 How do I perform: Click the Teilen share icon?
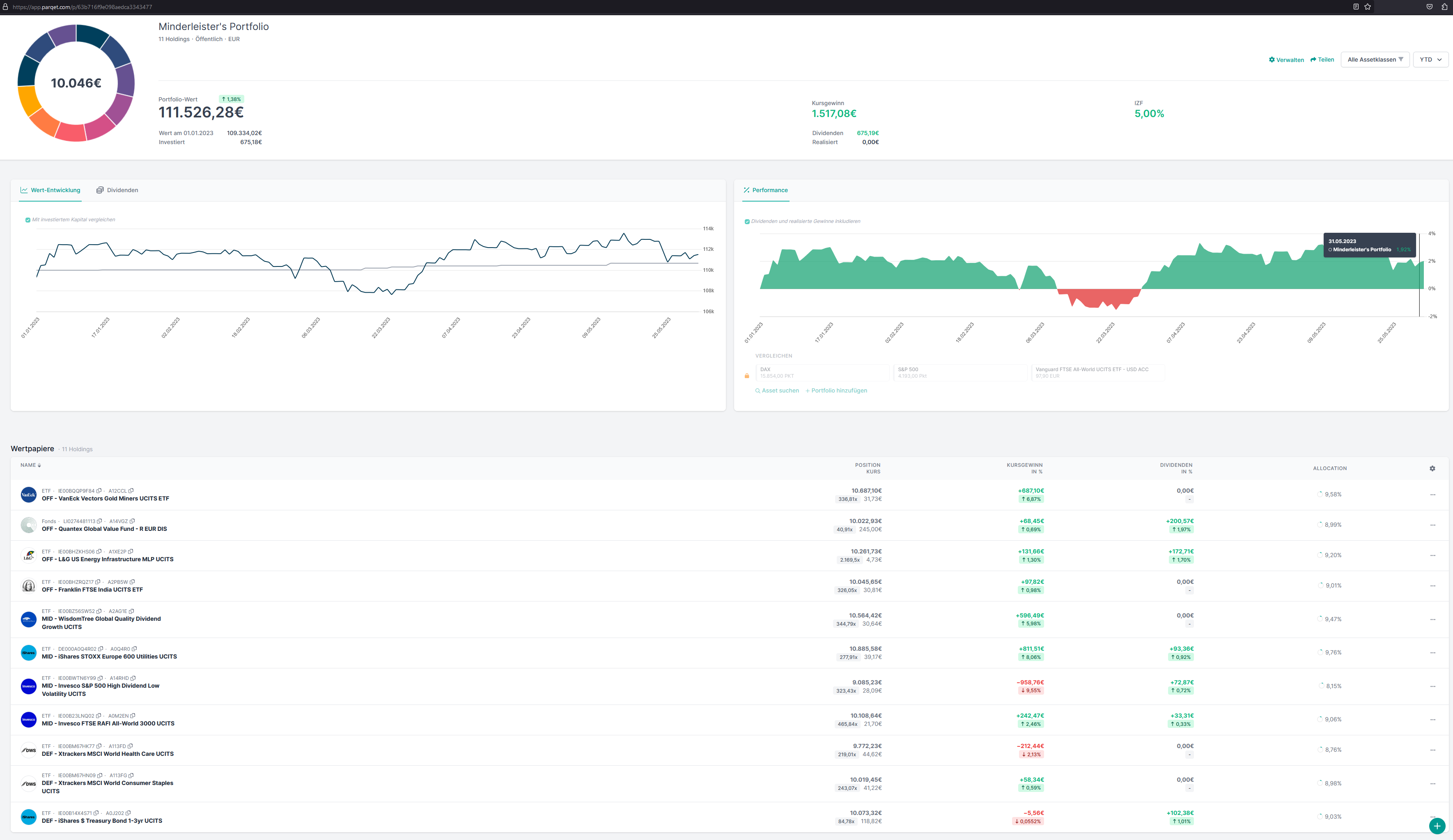pos(1313,60)
